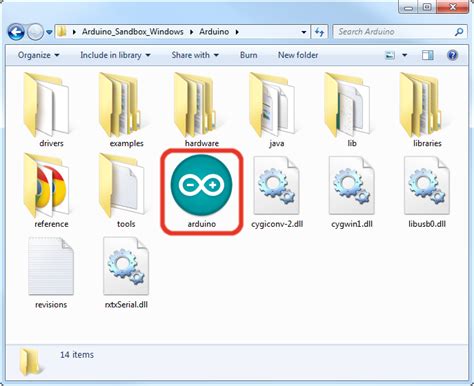Minimize the Explorer window
Image resolution: width=474 pixels, height=386 pixels.
click(409, 7)
